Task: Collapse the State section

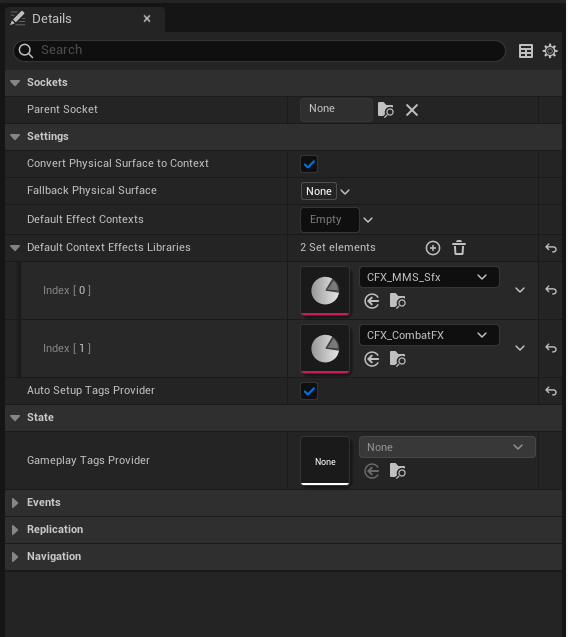Action: [15, 418]
